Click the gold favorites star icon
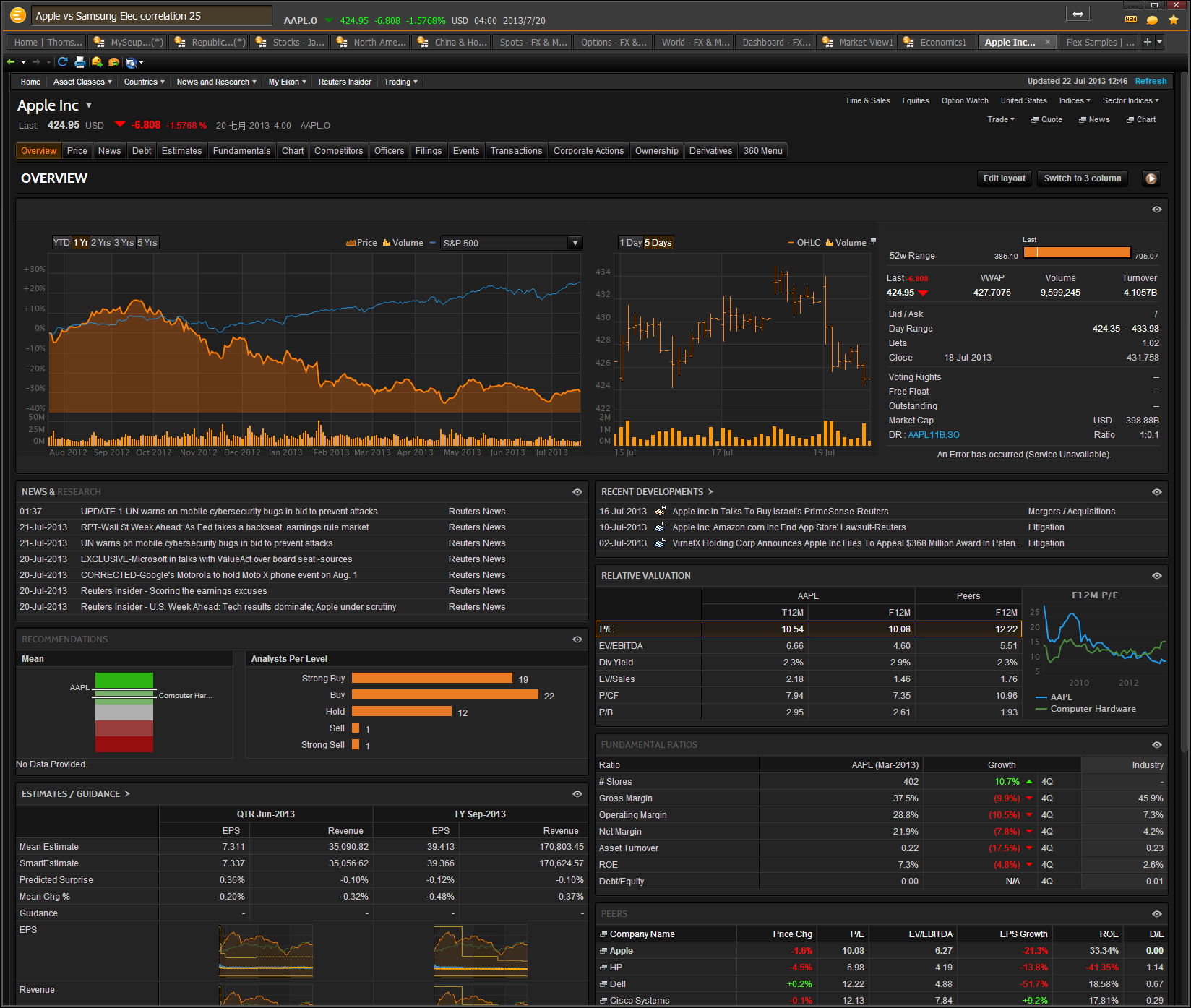1191x1008 pixels. point(1174,20)
